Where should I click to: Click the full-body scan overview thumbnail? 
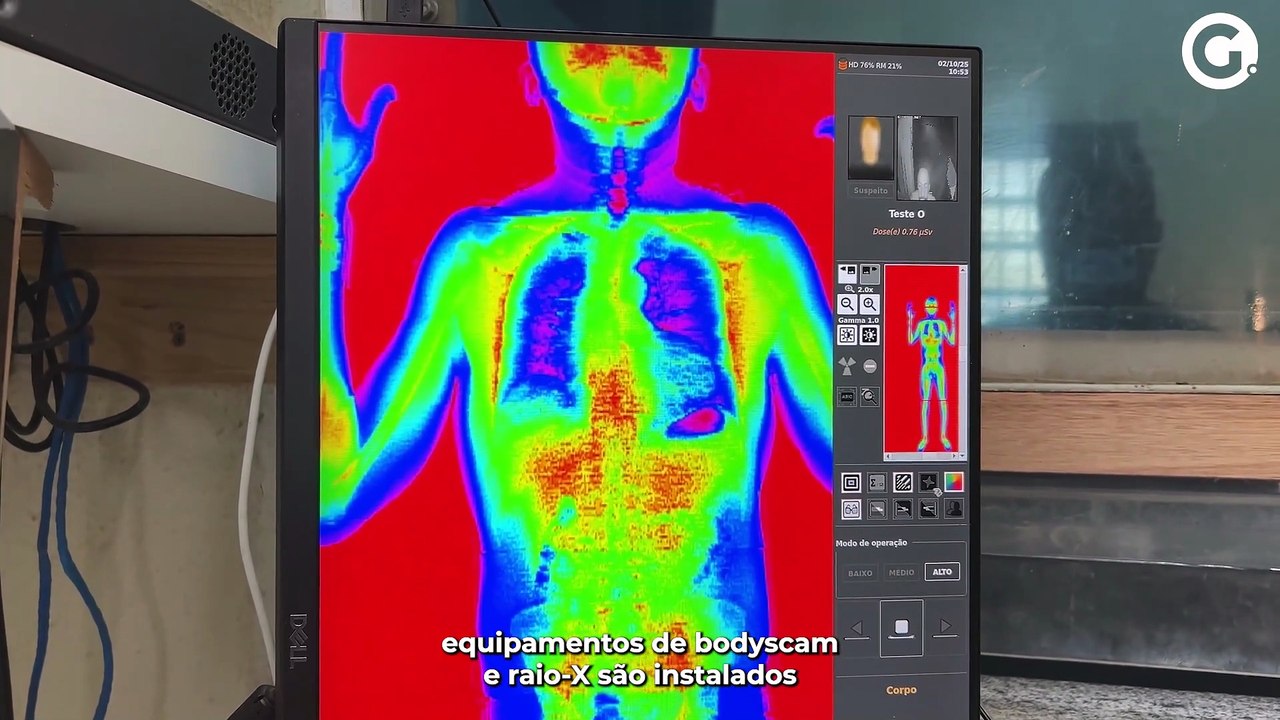pyautogui.click(x=921, y=358)
